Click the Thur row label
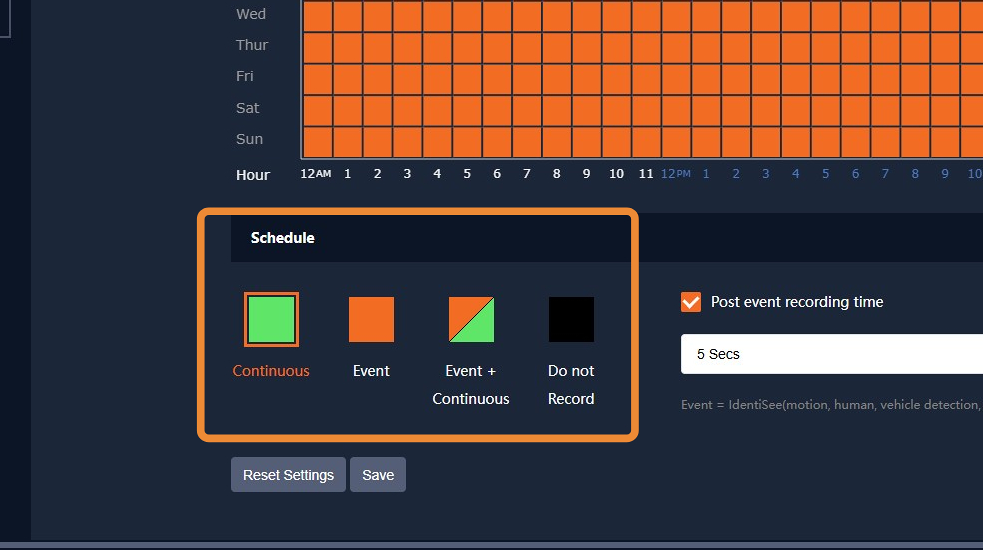The image size is (983, 550). tap(251, 45)
